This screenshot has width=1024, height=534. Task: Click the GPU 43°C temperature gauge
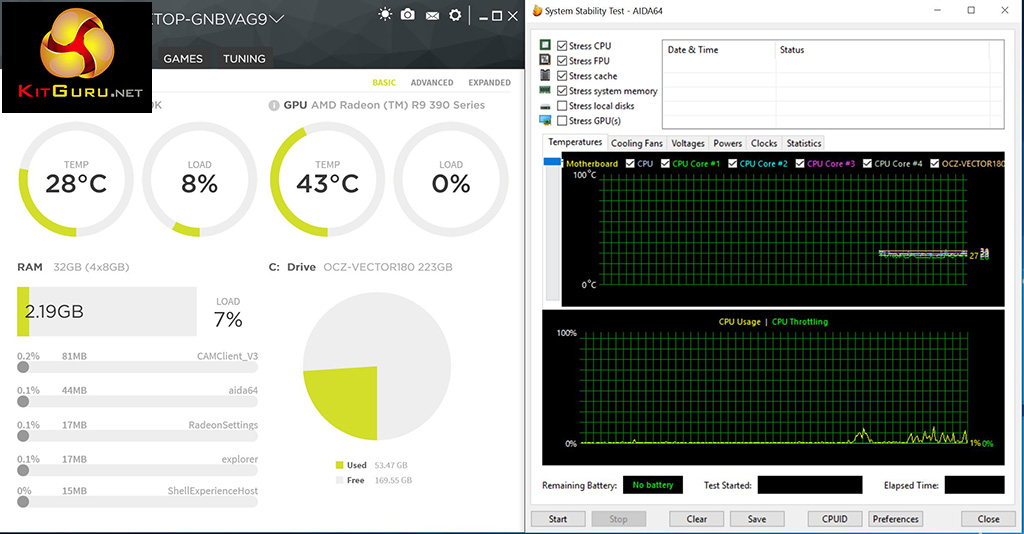click(327, 179)
